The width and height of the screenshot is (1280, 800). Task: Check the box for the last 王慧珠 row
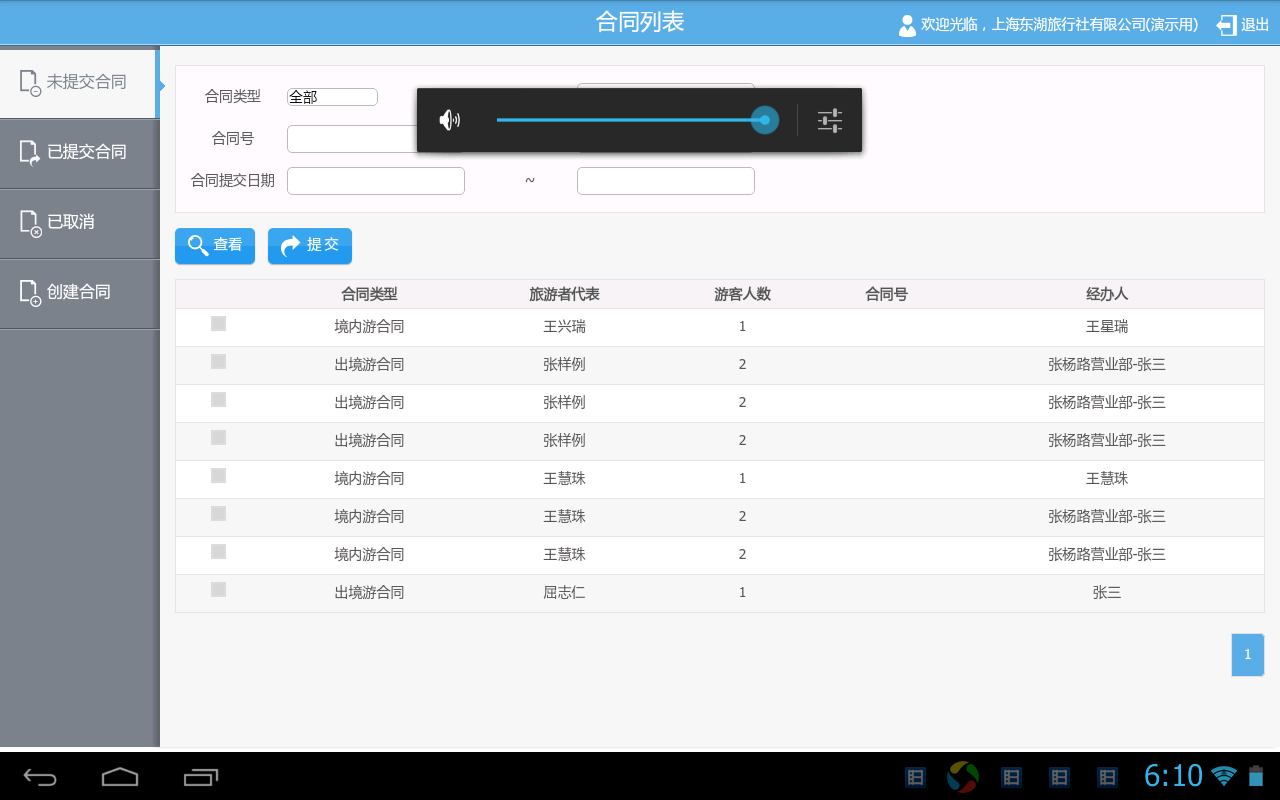(218, 552)
